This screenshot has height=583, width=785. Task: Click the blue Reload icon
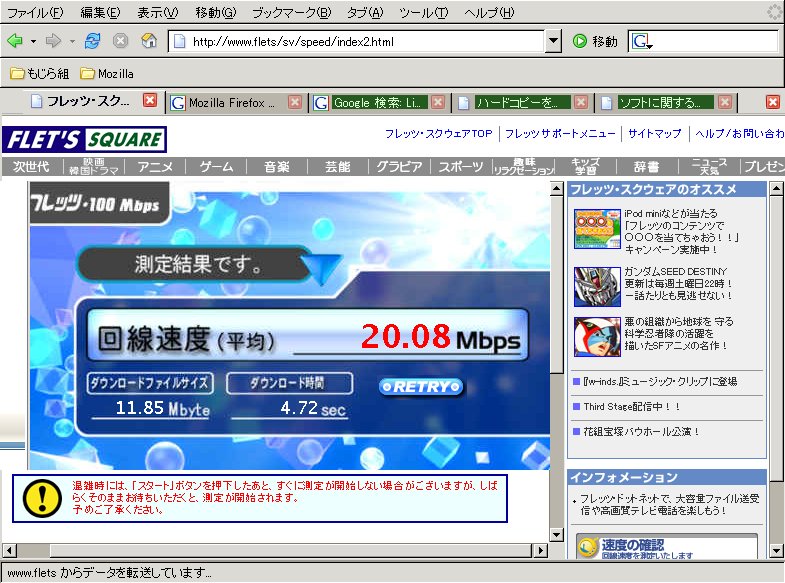coord(93,41)
